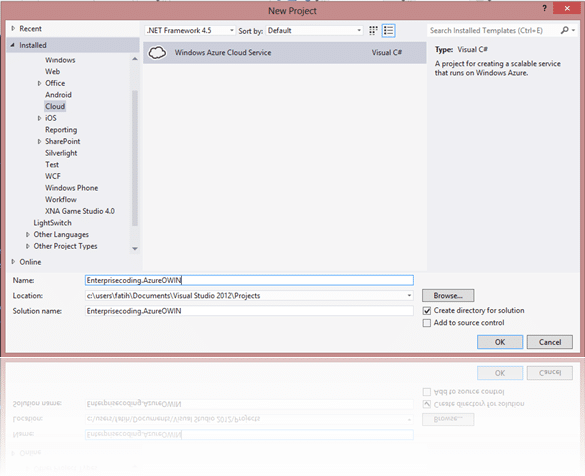Collapse the Installed section
The width and height of the screenshot is (585, 476).
13,45
